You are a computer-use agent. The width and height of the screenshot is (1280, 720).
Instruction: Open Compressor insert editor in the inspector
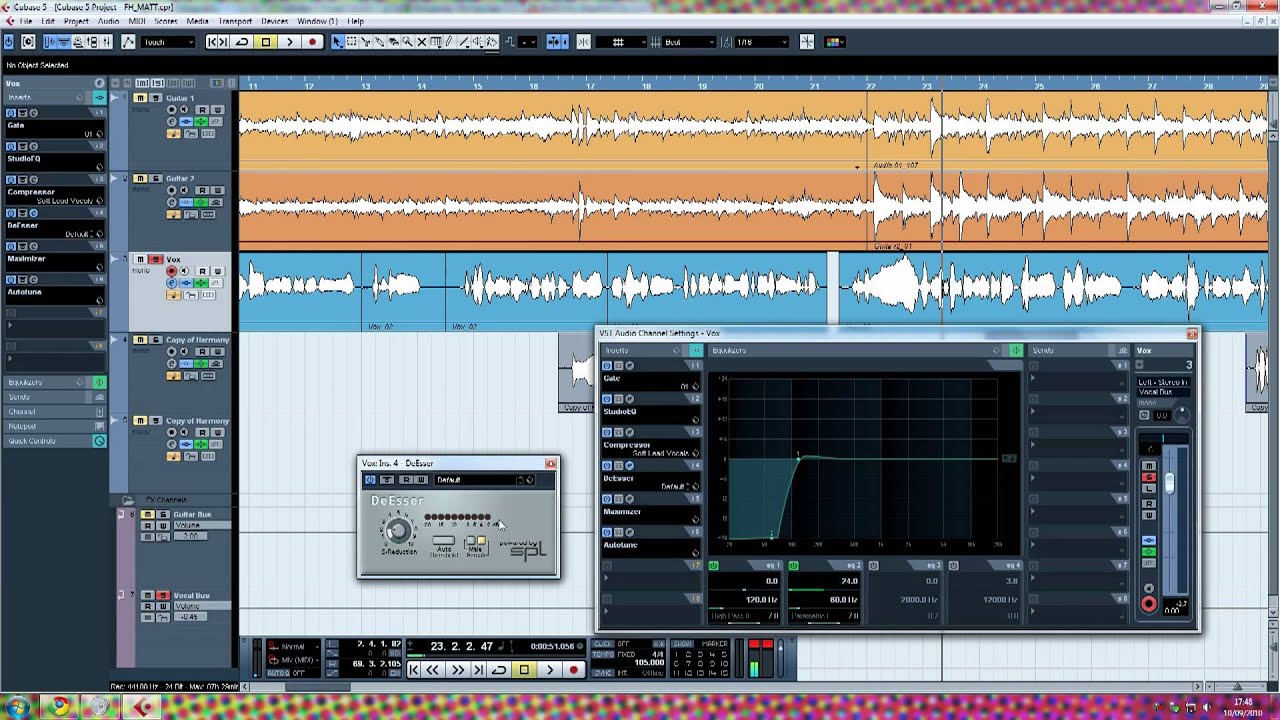[33, 179]
